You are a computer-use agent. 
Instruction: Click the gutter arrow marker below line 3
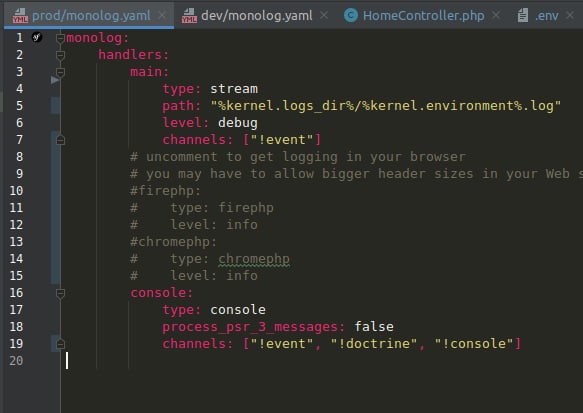(x=55, y=80)
